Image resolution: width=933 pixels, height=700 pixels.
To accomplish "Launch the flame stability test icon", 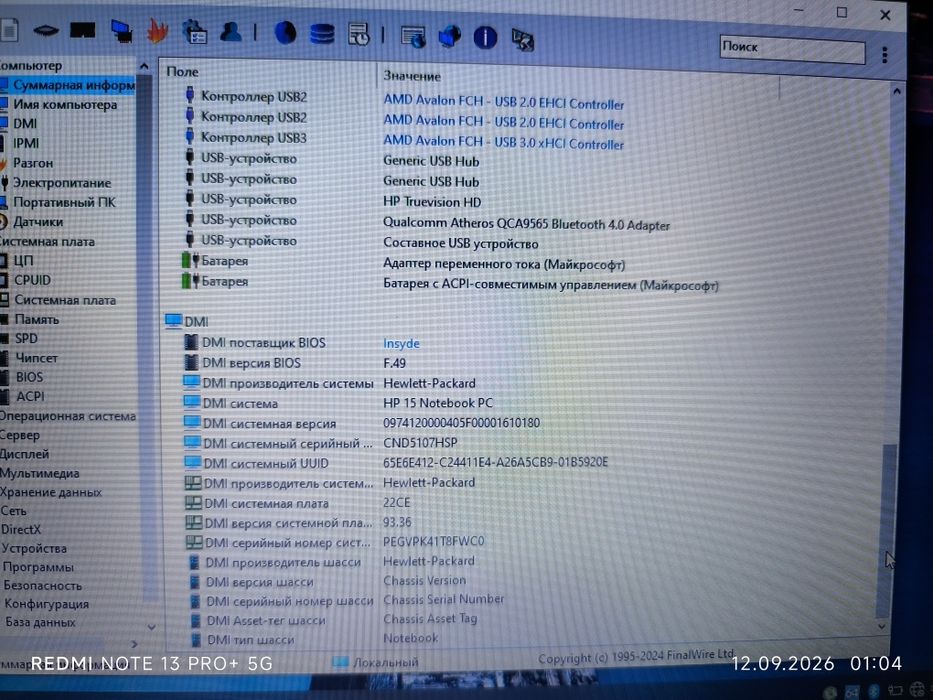I will click(x=158, y=31).
